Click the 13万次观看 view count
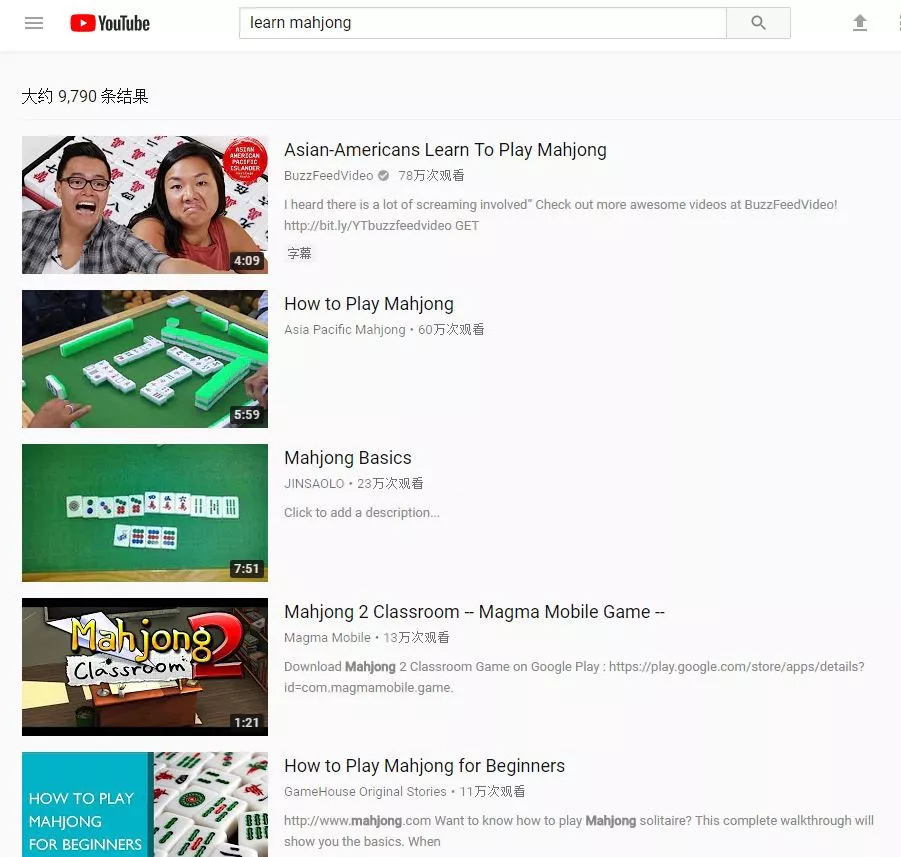 point(417,638)
